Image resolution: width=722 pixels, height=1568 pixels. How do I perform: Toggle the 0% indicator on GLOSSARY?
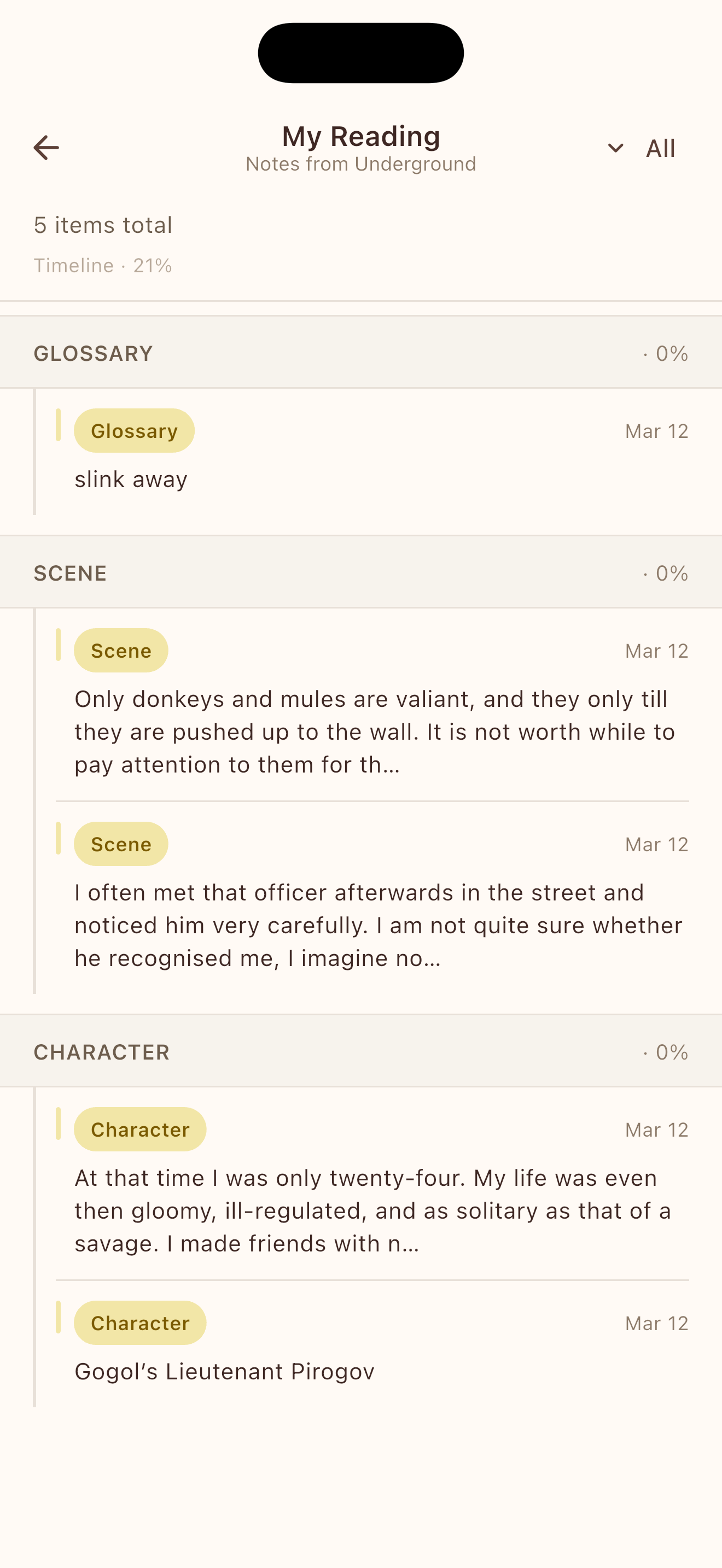click(667, 353)
